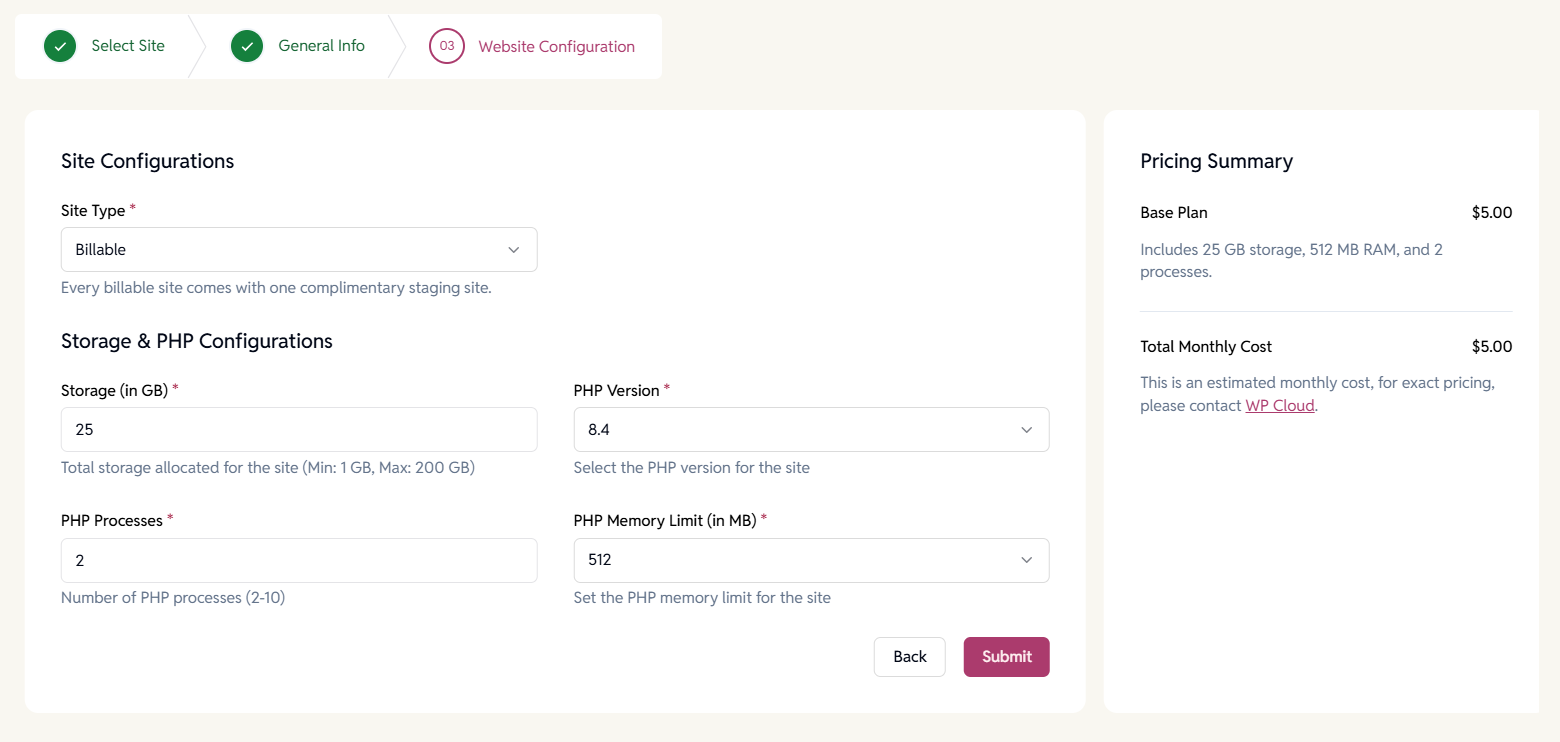The height and width of the screenshot is (742, 1560).
Task: Return to the General Info step
Action: 321,46
